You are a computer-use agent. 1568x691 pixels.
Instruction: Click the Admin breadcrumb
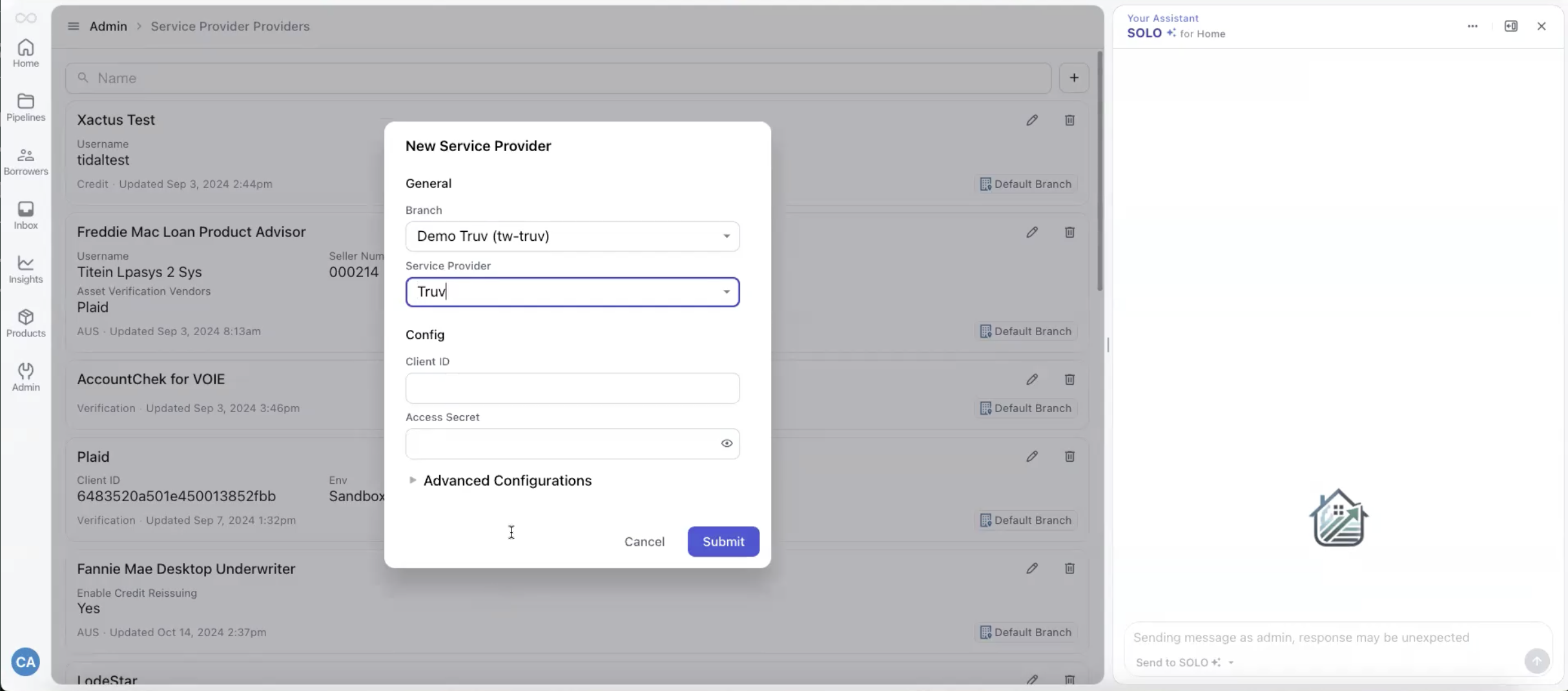click(x=108, y=26)
